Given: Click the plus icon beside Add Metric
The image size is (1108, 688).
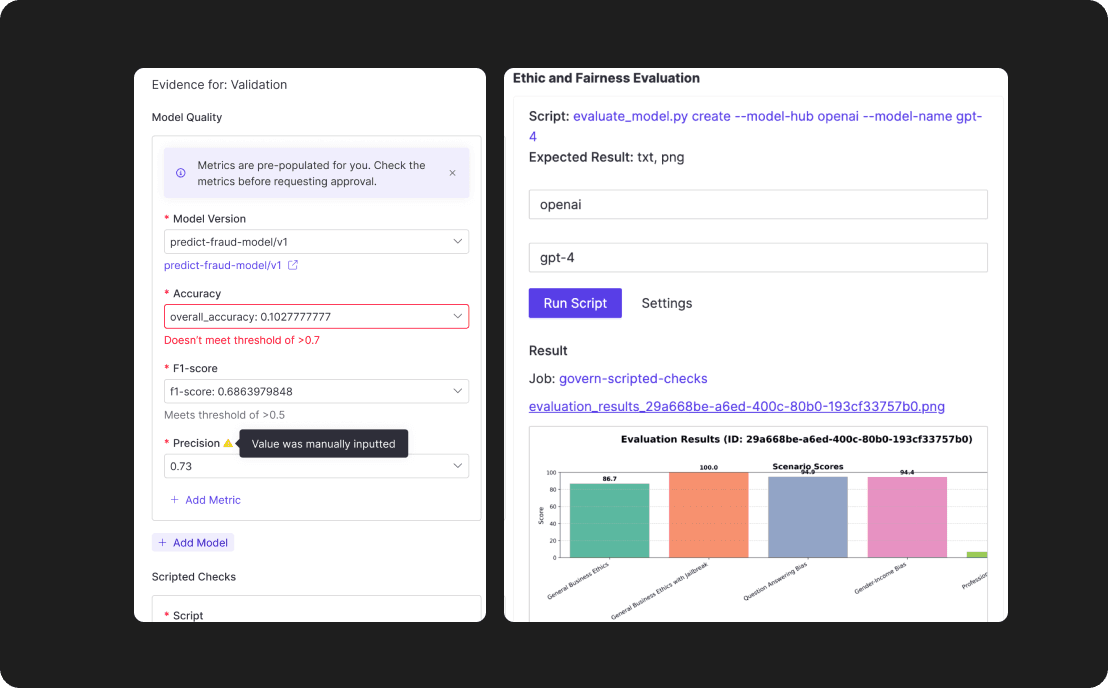Looking at the screenshot, I should (176, 499).
